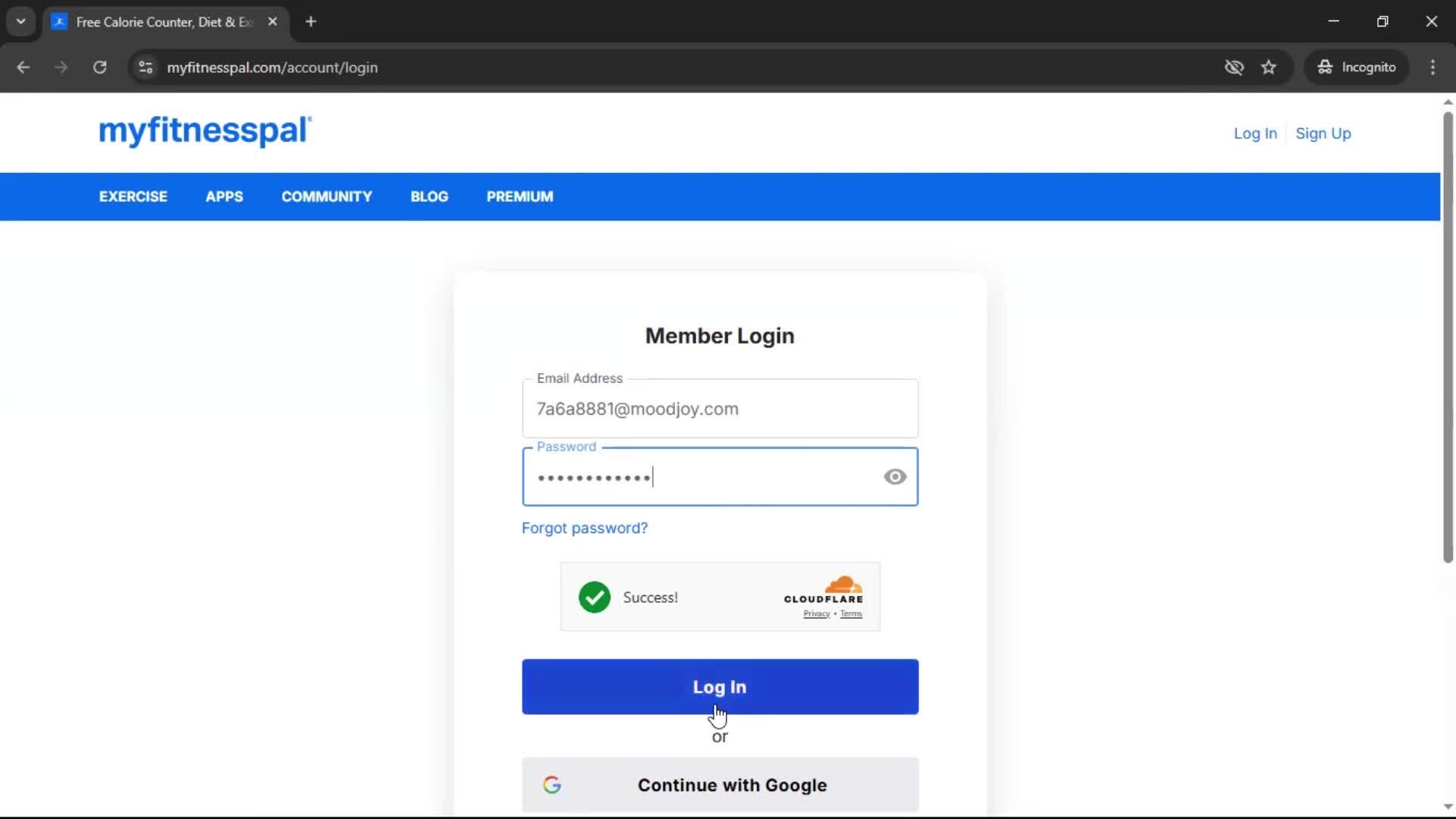The width and height of the screenshot is (1456, 819).
Task: Open Cloudflare Terms link
Action: coord(851,614)
